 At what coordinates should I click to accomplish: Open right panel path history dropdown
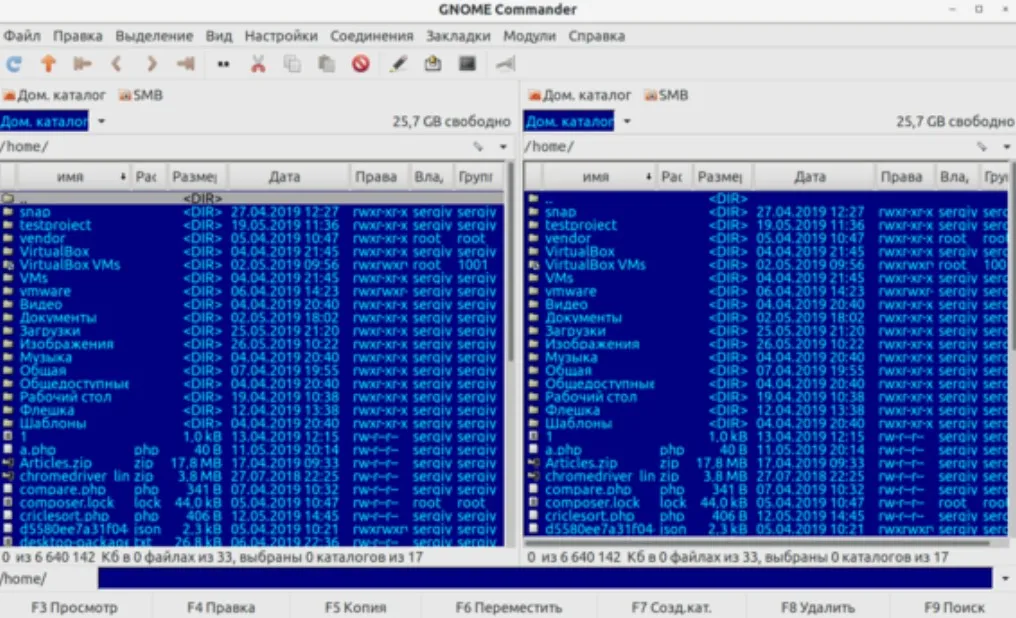tap(1006, 147)
